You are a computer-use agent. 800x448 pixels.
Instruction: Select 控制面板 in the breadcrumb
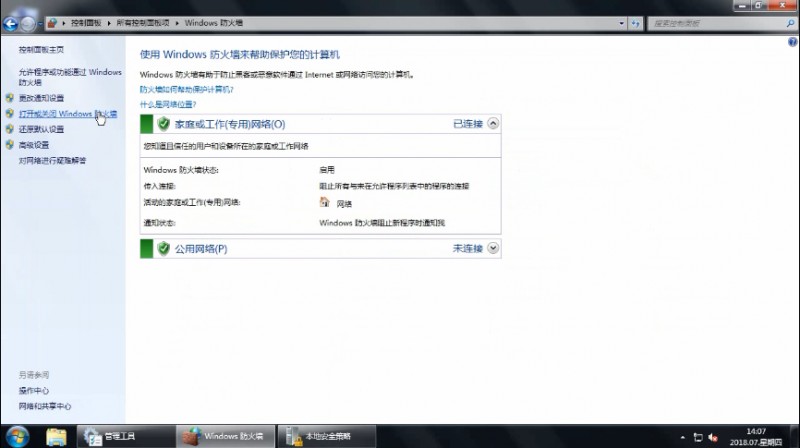[86, 23]
